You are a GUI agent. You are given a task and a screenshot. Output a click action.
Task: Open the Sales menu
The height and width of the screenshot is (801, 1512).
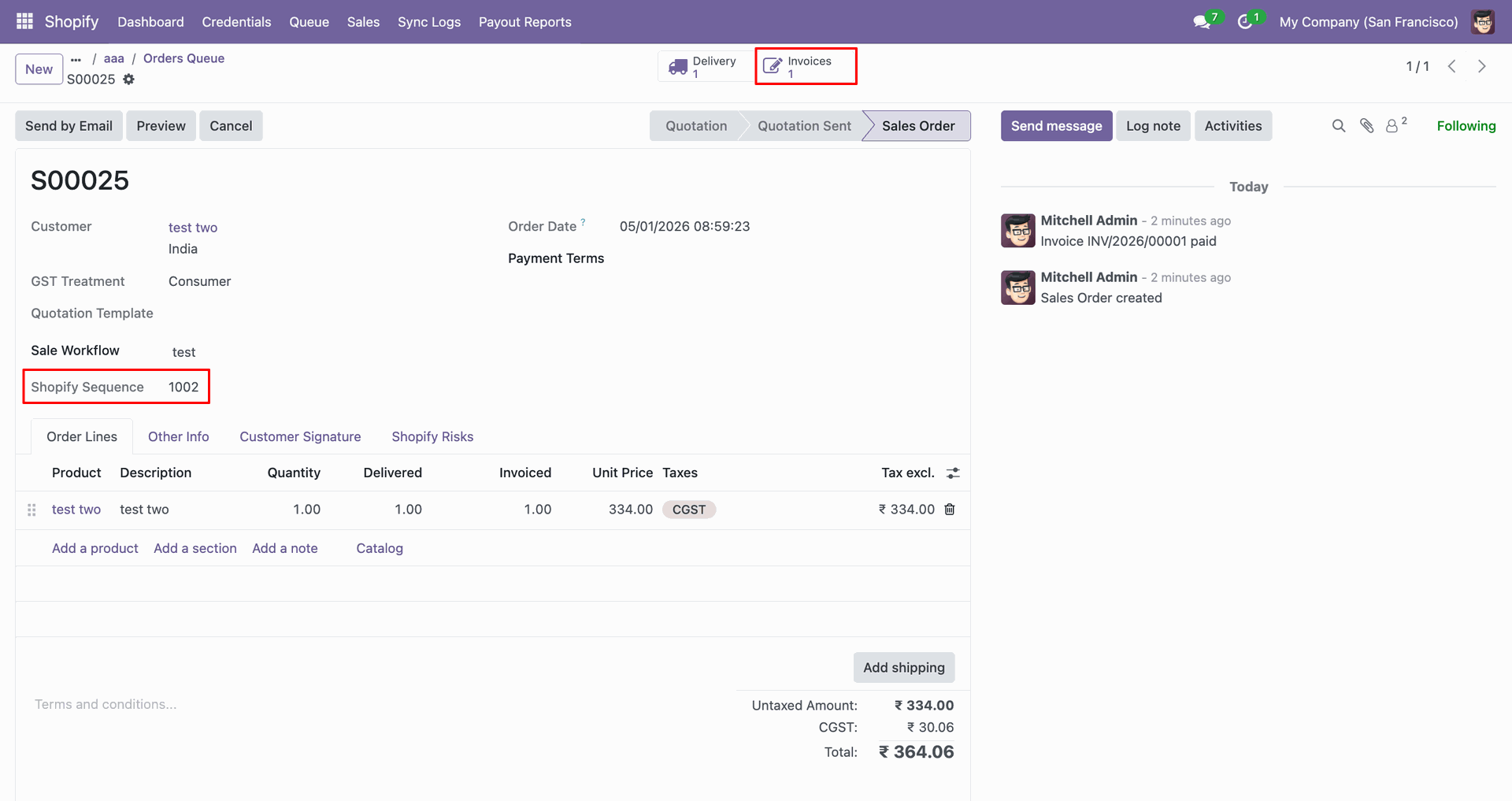(363, 22)
